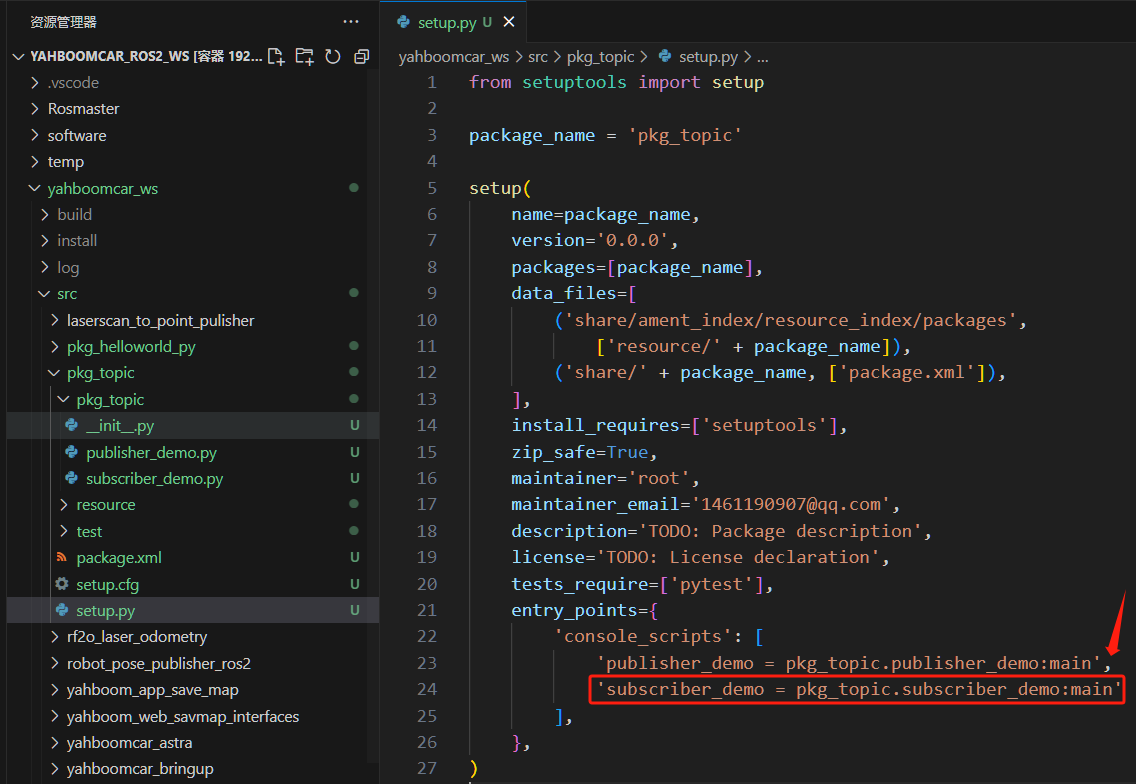
Task: Collapse all folders in explorer
Action: pos(361,57)
